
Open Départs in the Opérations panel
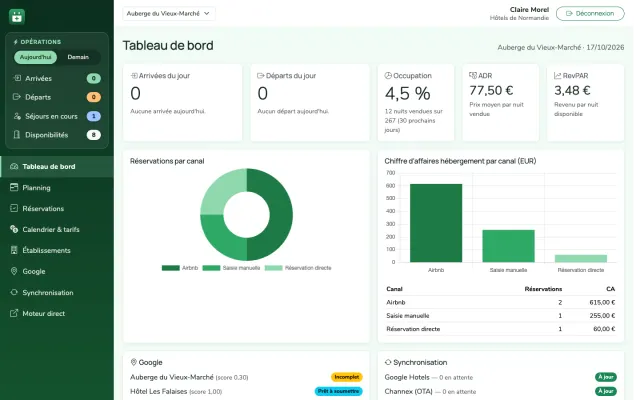point(57,97)
